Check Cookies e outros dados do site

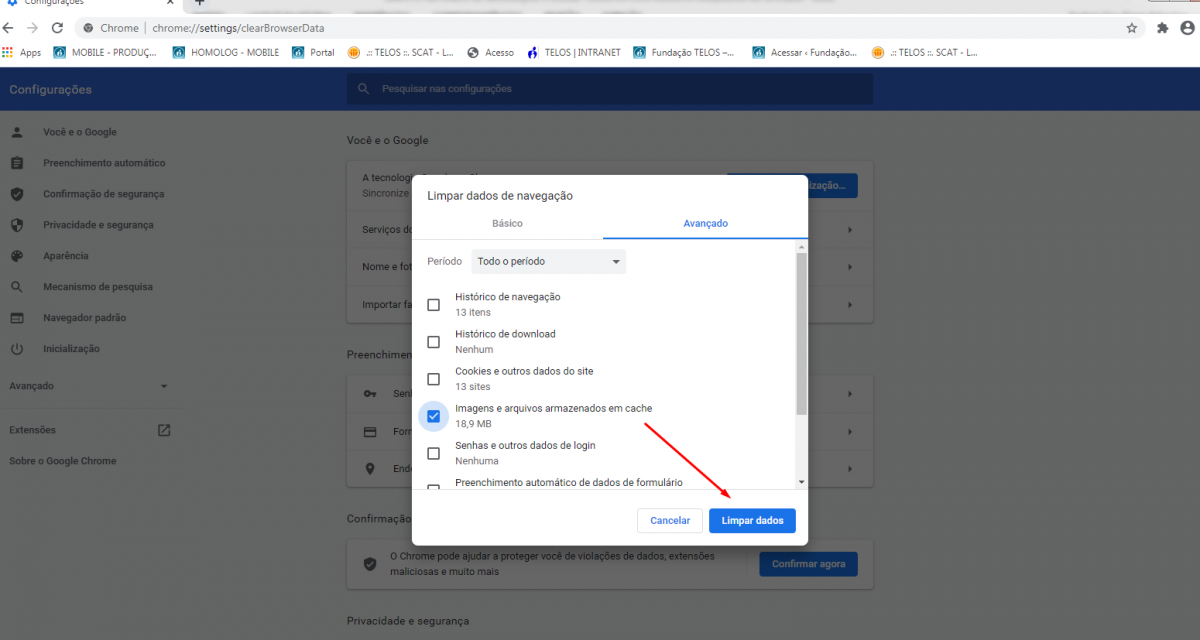pos(433,379)
